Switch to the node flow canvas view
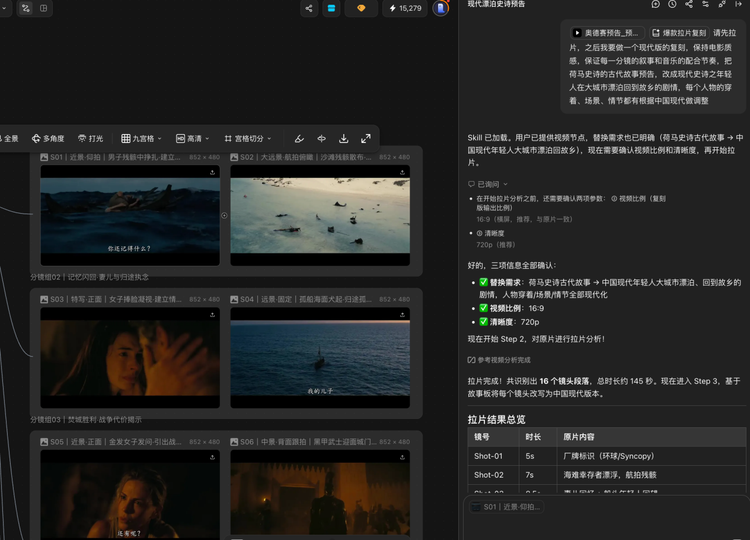 point(26,8)
